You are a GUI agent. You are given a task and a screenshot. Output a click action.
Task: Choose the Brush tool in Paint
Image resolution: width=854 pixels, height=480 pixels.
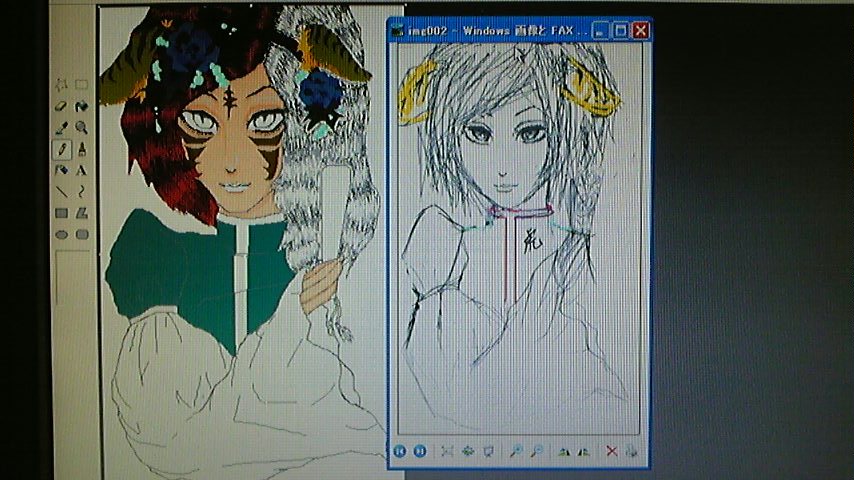click(x=82, y=149)
